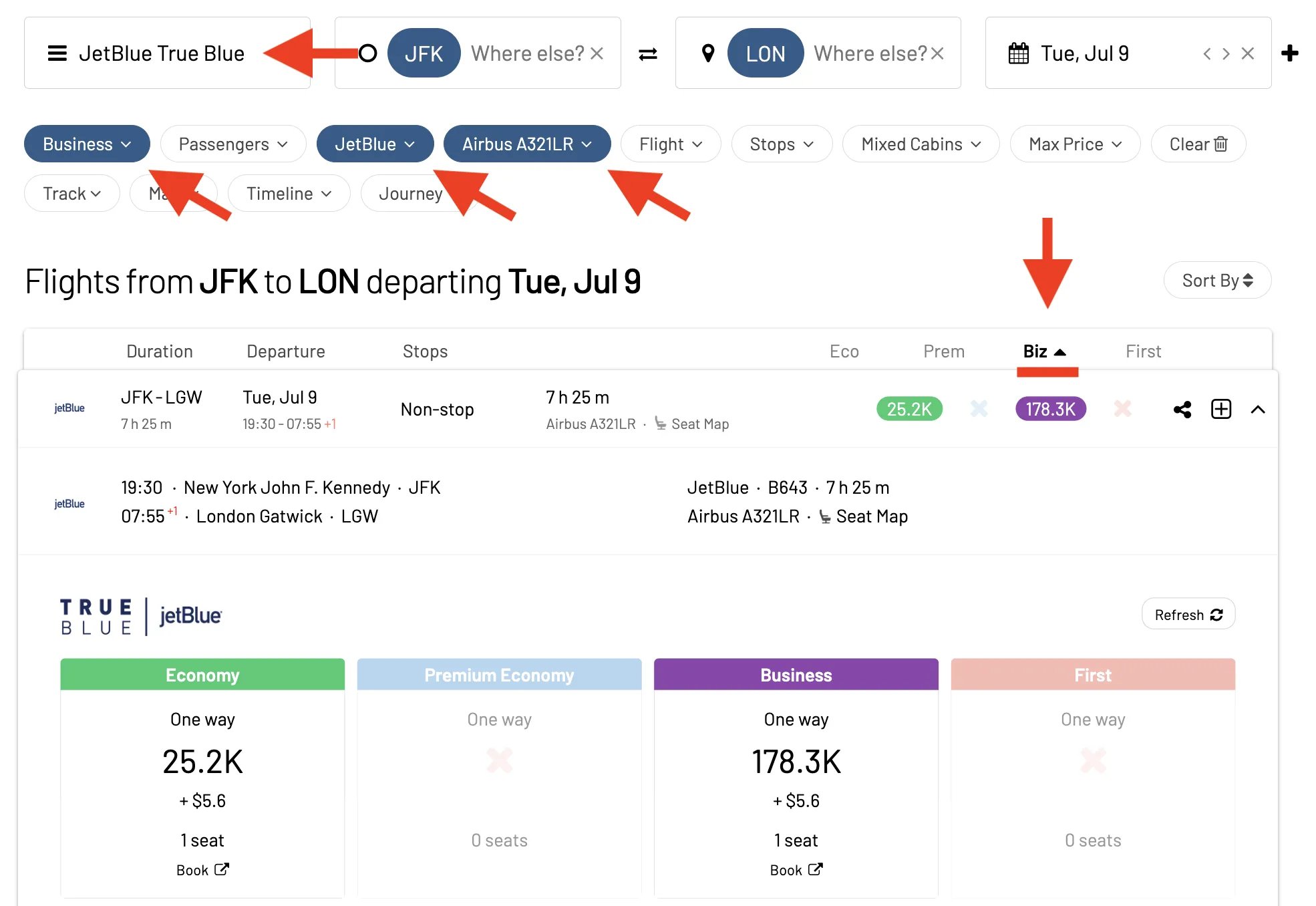The height and width of the screenshot is (906, 1316).
Task: Expand the Stops filter dropdown
Action: (x=782, y=144)
